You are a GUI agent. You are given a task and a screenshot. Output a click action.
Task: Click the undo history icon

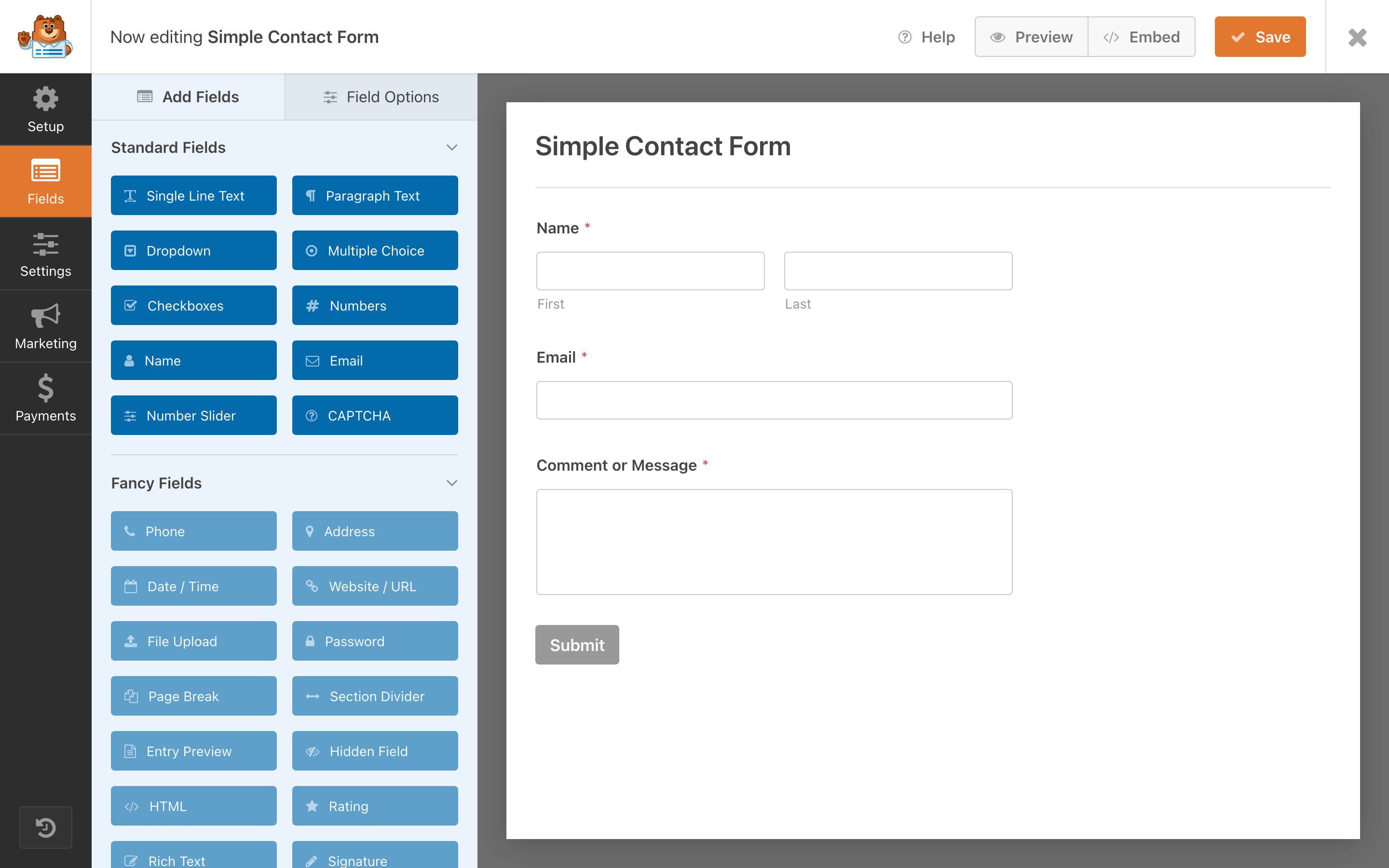point(44,828)
